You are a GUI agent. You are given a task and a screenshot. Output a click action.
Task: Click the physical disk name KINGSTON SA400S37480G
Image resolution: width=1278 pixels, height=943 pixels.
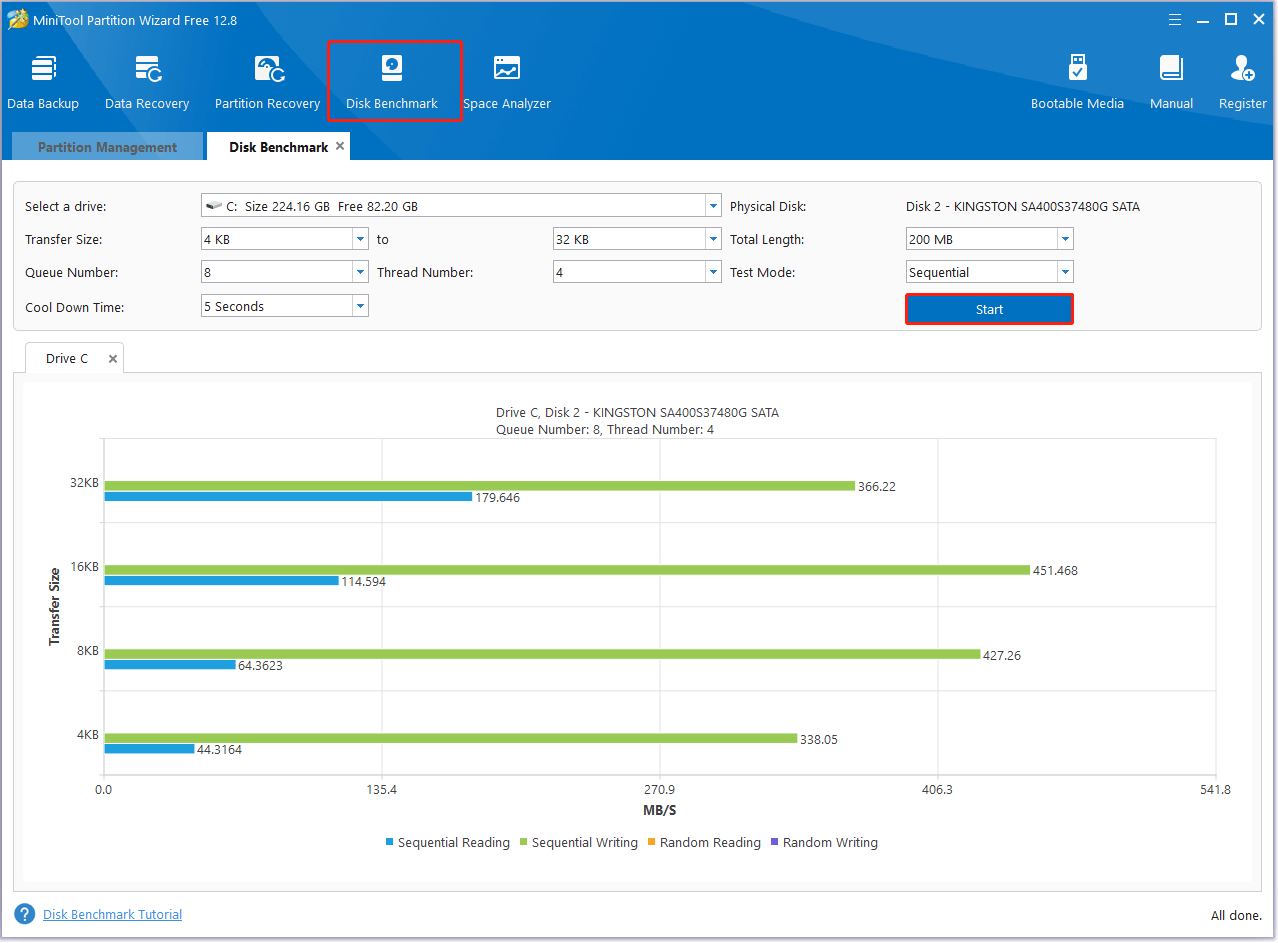(1022, 207)
